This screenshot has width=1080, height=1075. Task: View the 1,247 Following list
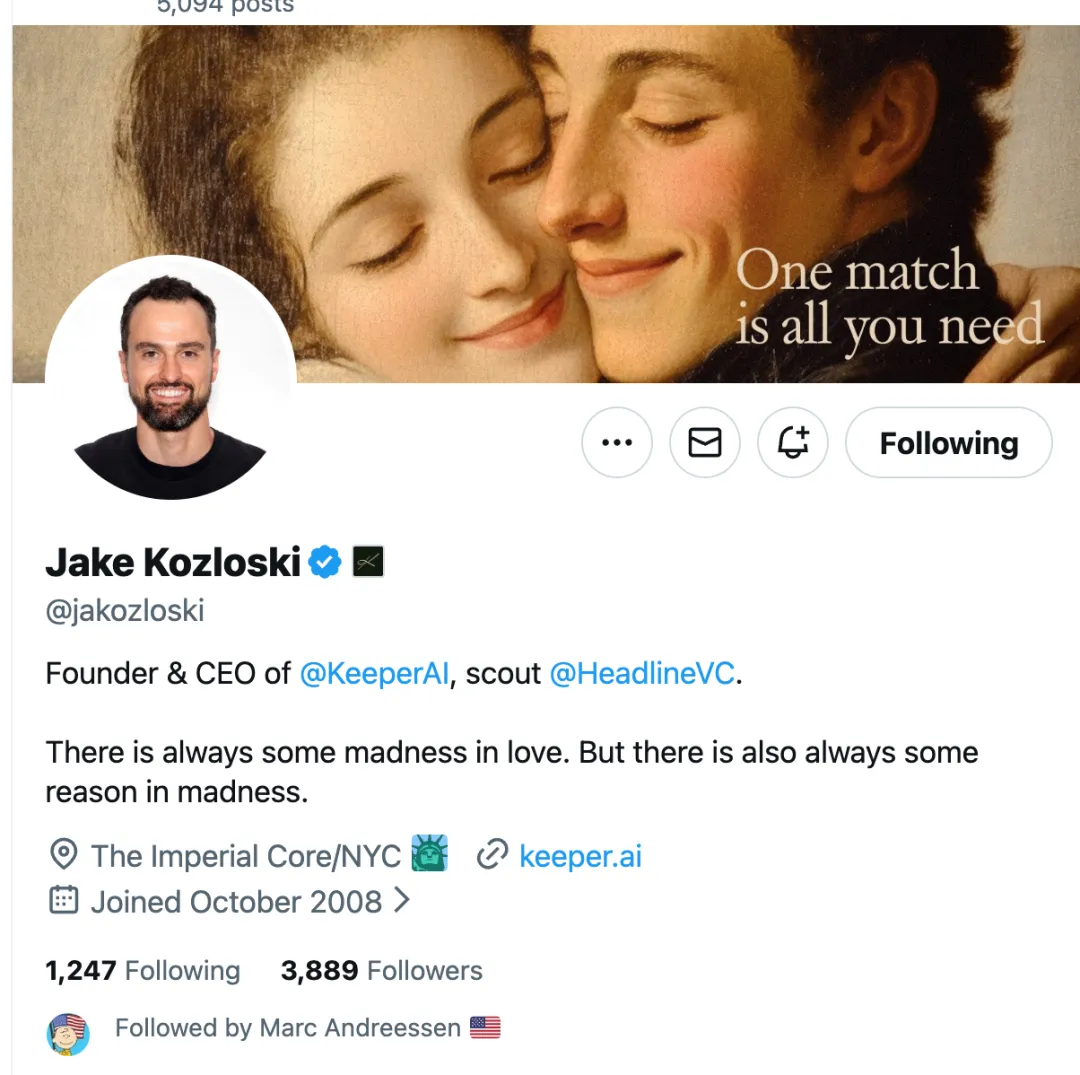tap(143, 970)
